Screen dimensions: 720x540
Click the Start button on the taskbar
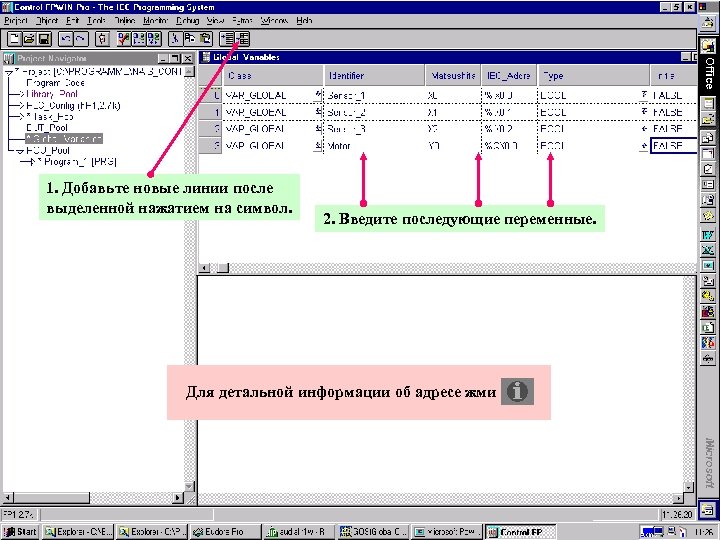pos(21,532)
